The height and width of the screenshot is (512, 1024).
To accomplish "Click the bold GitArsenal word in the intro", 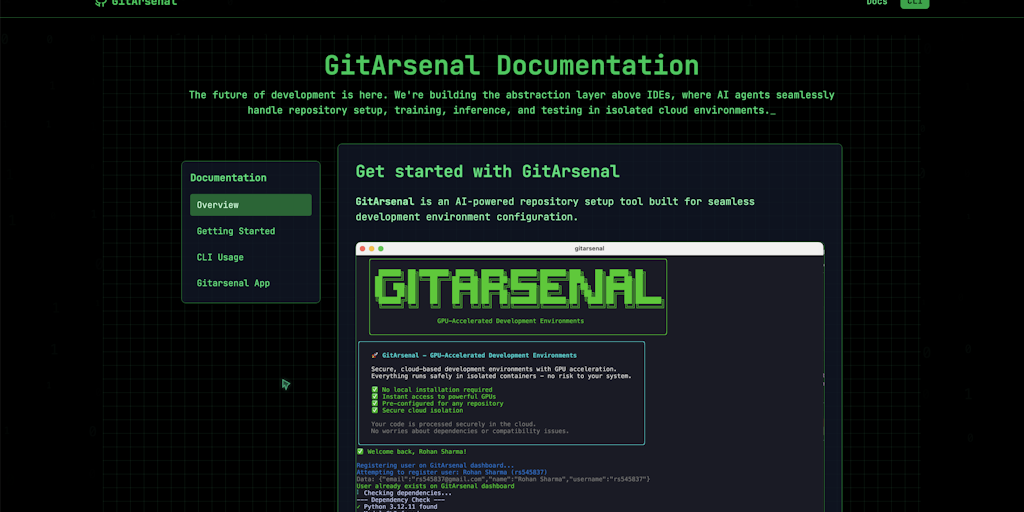I will (x=385, y=202).
